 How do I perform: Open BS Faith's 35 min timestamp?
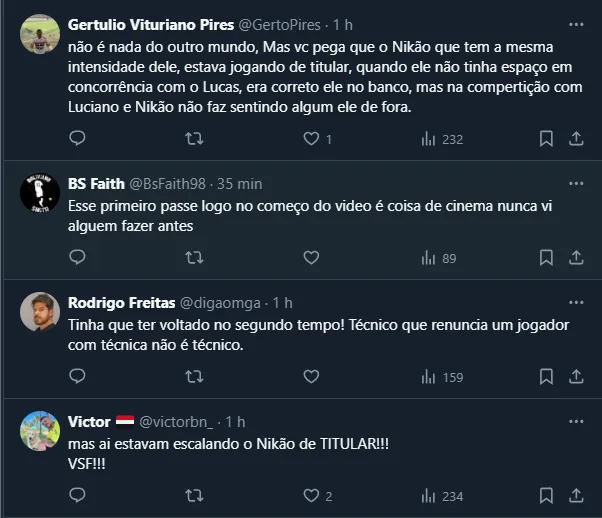(x=242, y=183)
